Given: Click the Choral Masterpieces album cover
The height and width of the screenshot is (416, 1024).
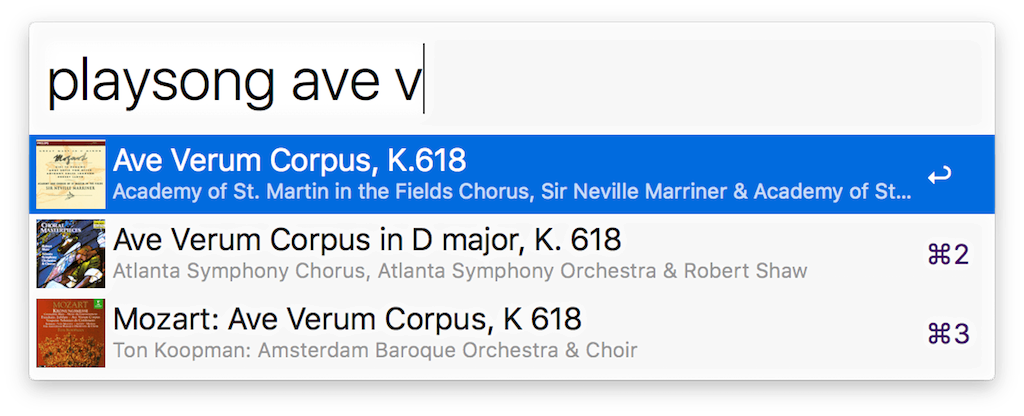Looking at the screenshot, I should pos(71,254).
